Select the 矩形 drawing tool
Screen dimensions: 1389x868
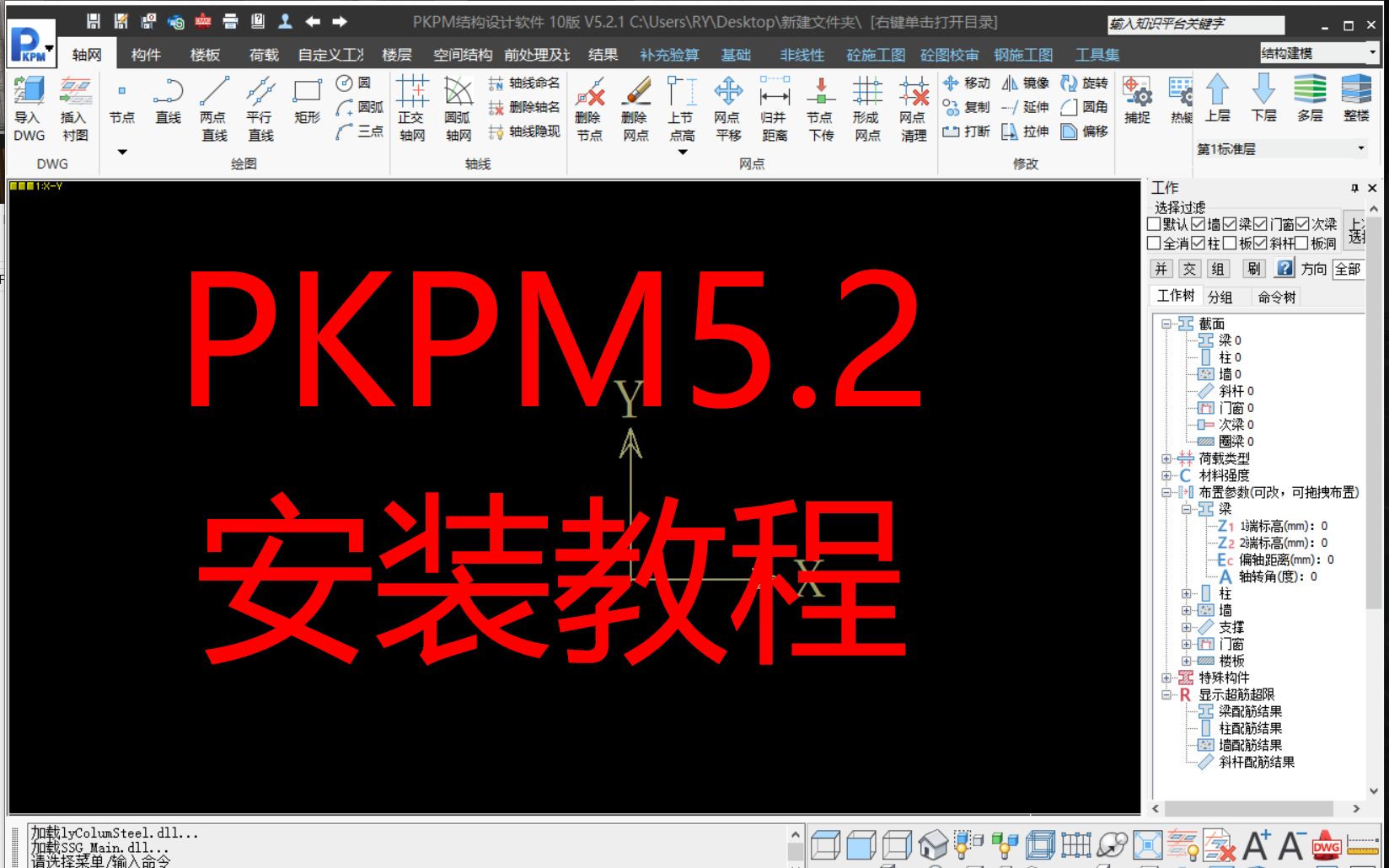[x=306, y=105]
